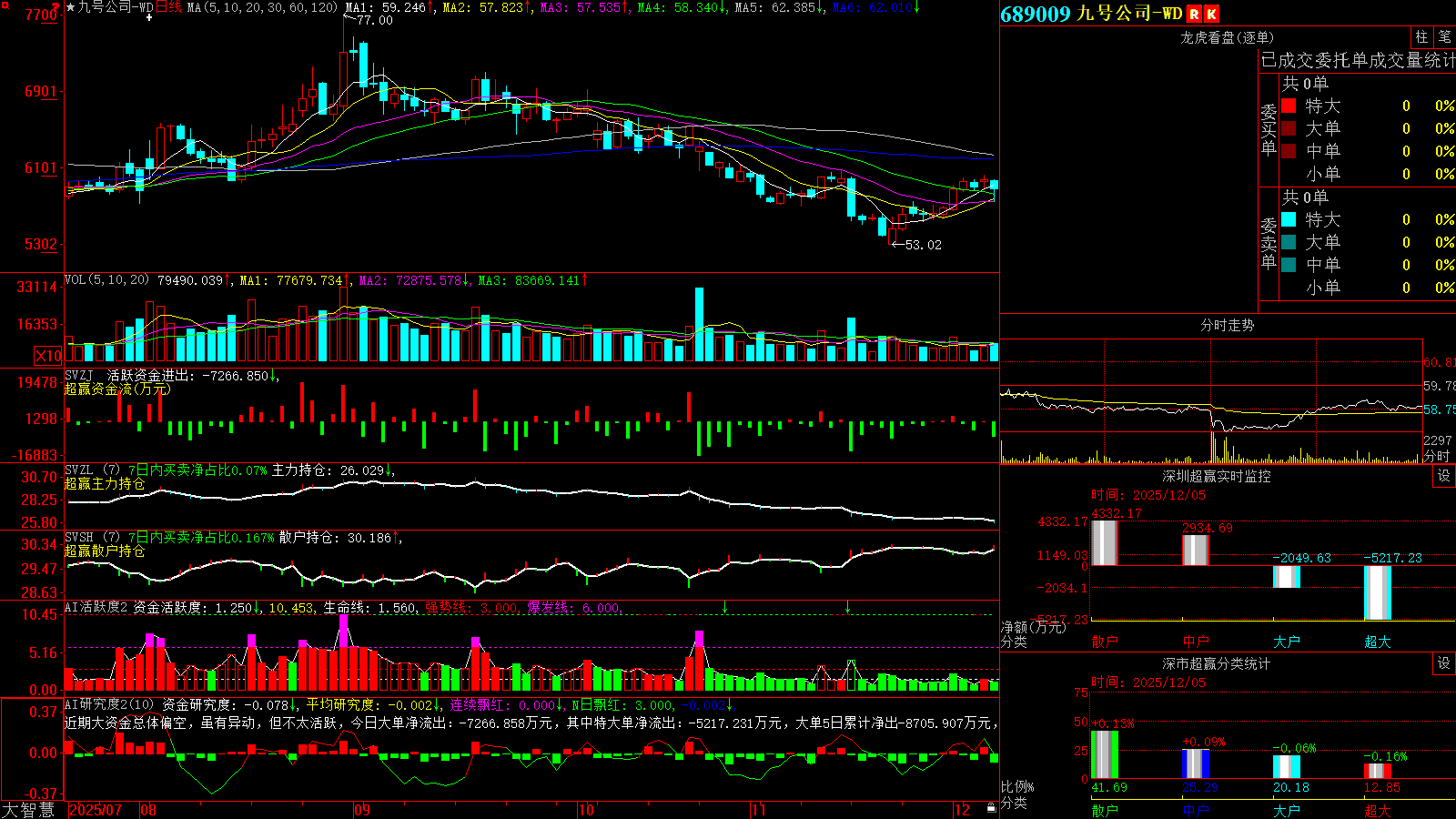This screenshot has height=819, width=1456.
Task: Click the 深市超赢分类统计 panel title
Action: pyautogui.click(x=1217, y=663)
